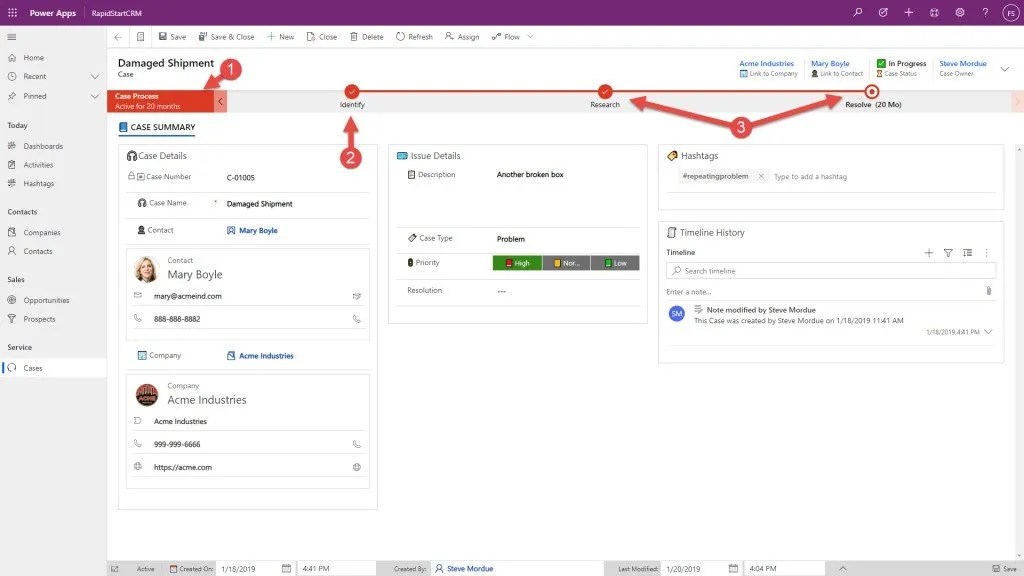Screen dimensions: 1024x576
Task: Click Save in the bottom status bar
Action: [1004, 569]
